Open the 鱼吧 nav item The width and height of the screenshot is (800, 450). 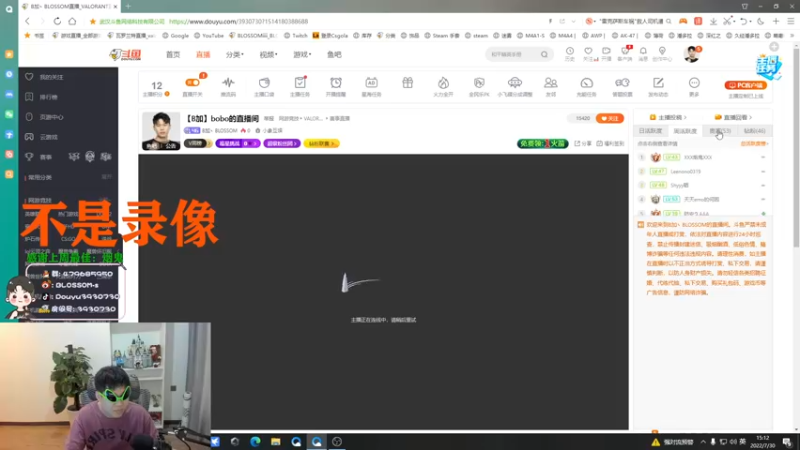334,55
